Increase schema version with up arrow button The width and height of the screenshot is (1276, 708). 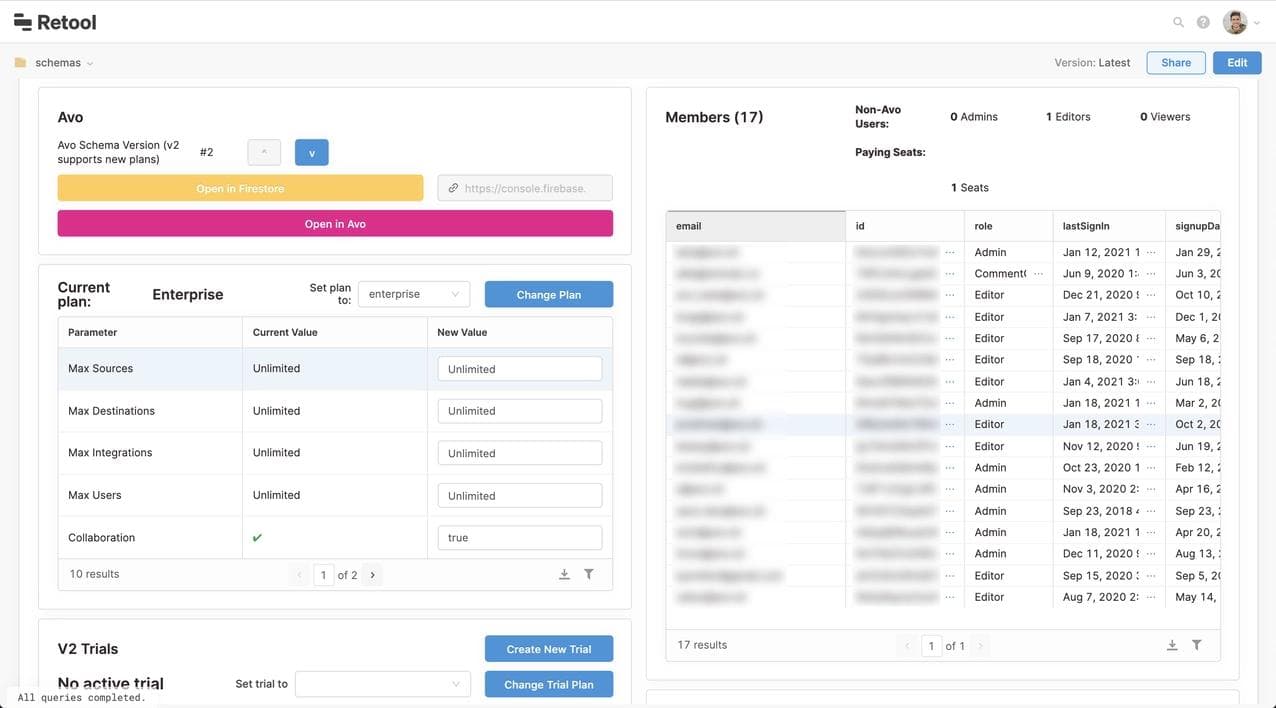tap(264, 153)
